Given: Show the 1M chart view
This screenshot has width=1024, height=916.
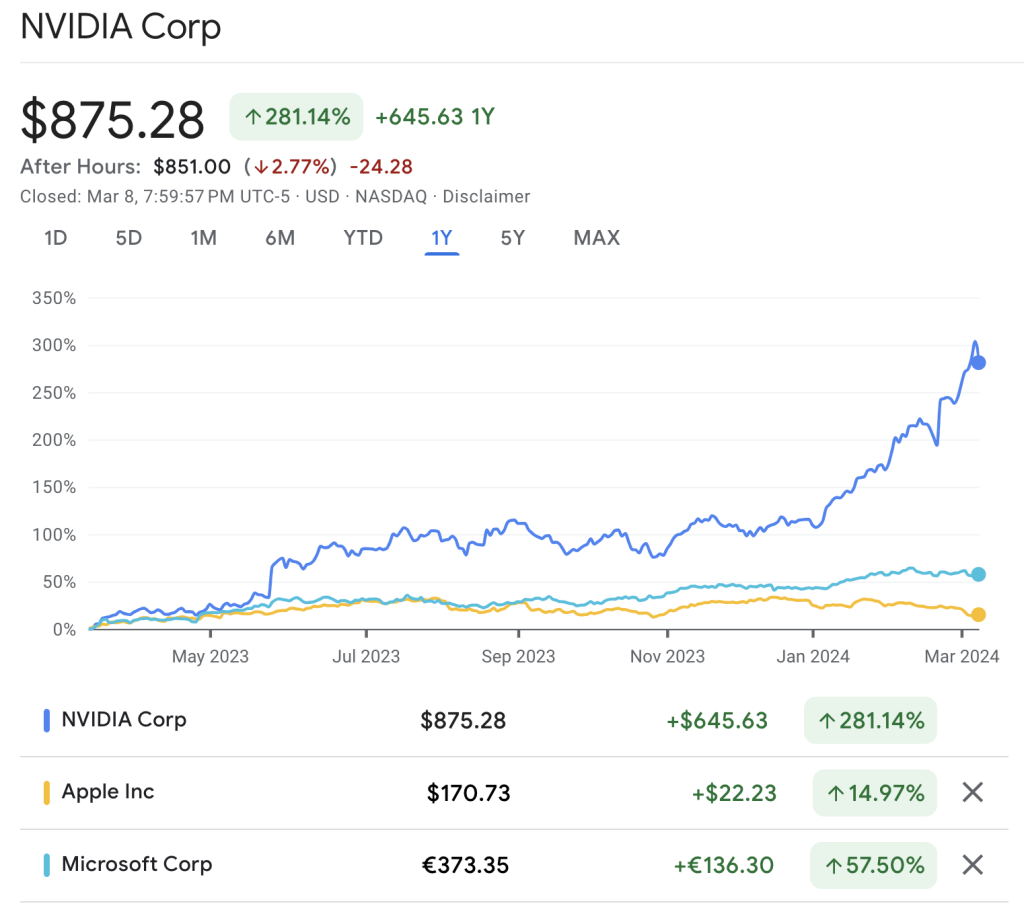Looking at the screenshot, I should (203, 238).
